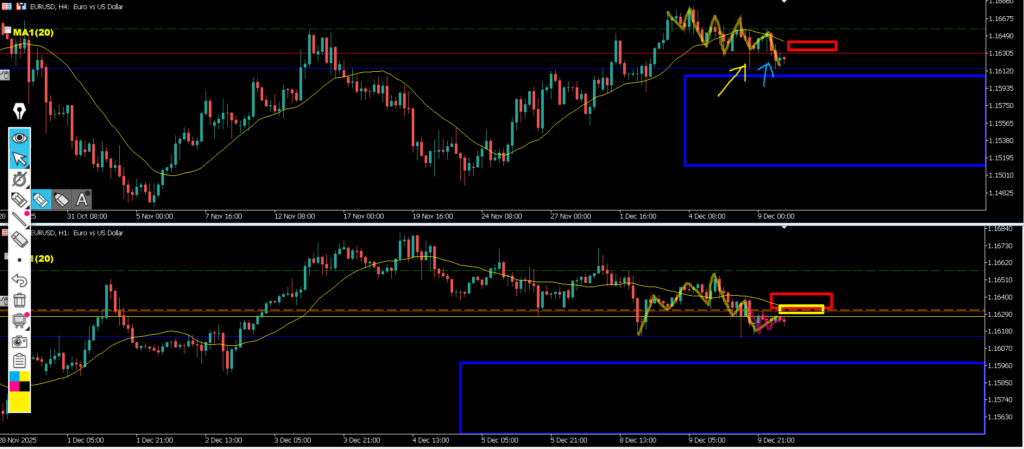Click the 27 Nov 00:00 time label
1024x449 pixels.
[x=572, y=216]
